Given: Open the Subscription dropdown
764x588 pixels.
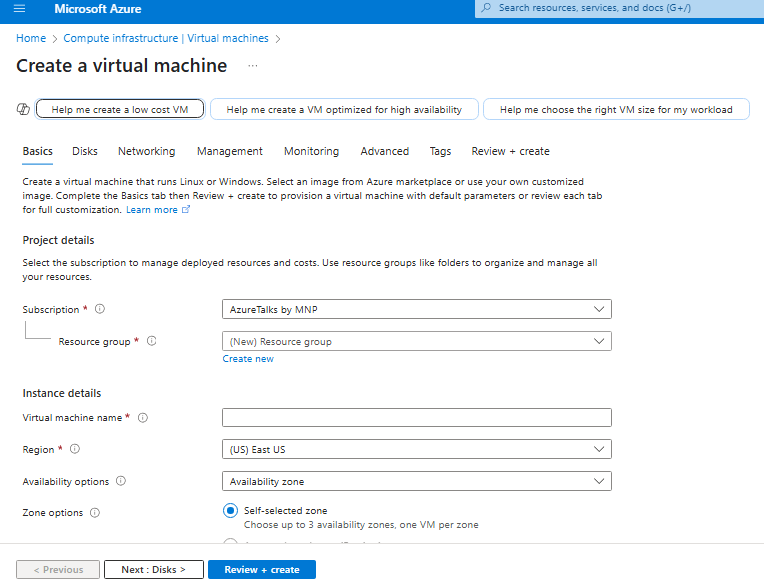Looking at the screenshot, I should coord(417,309).
